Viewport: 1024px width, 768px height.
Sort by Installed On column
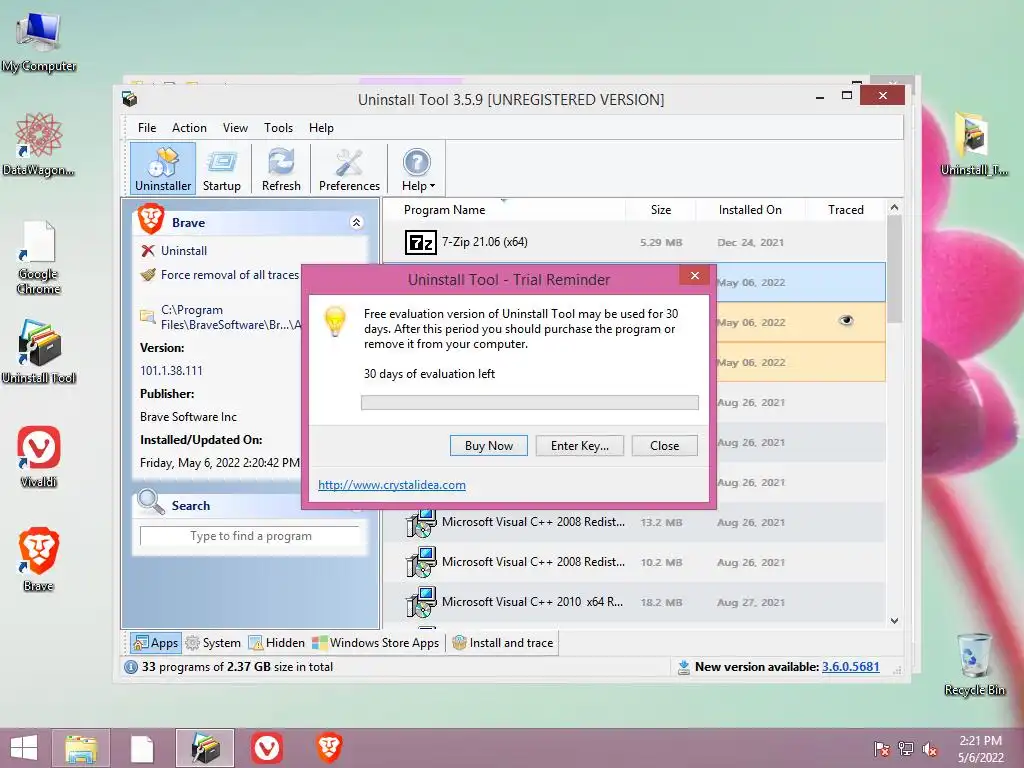click(750, 210)
